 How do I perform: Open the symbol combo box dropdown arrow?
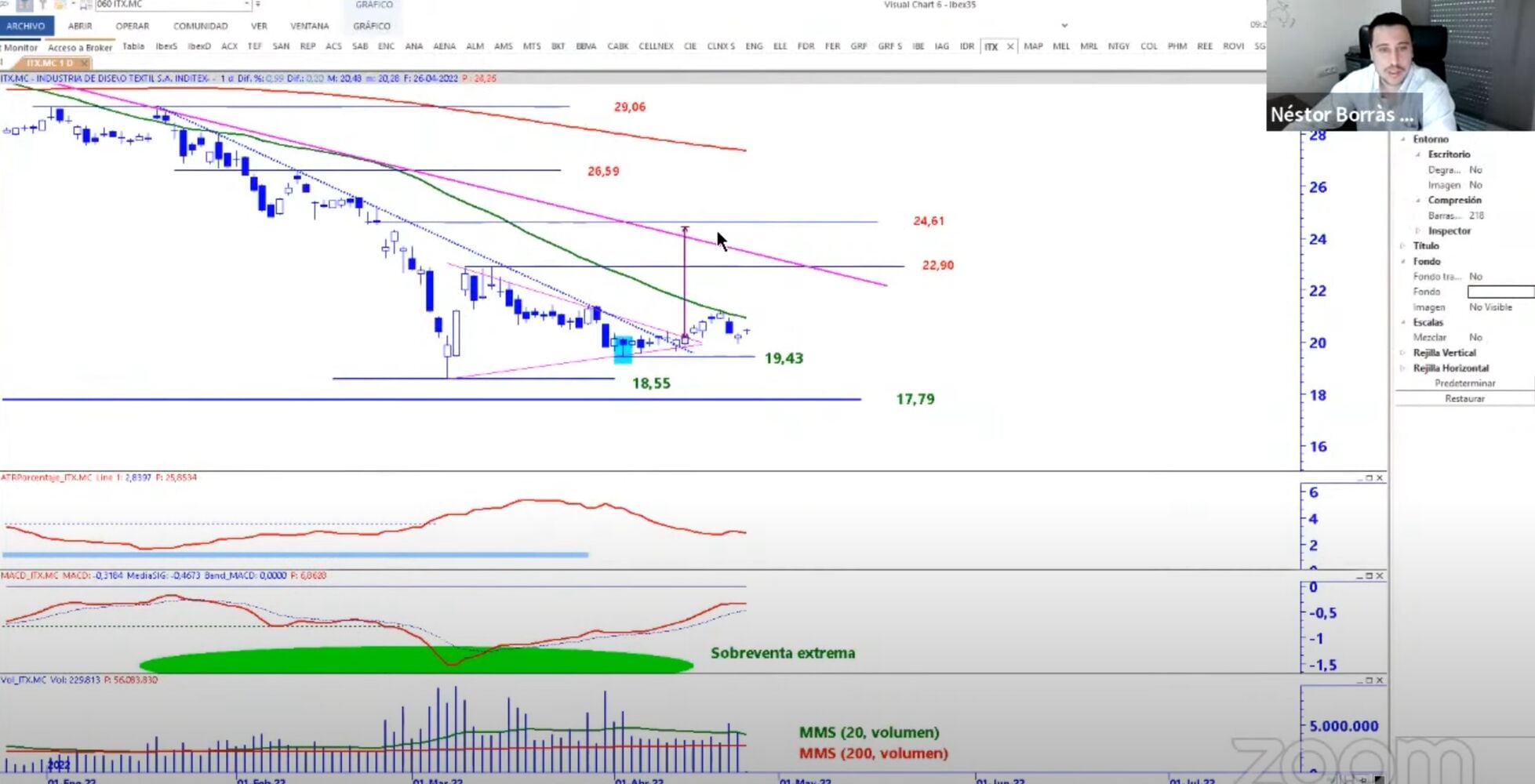pos(246,5)
